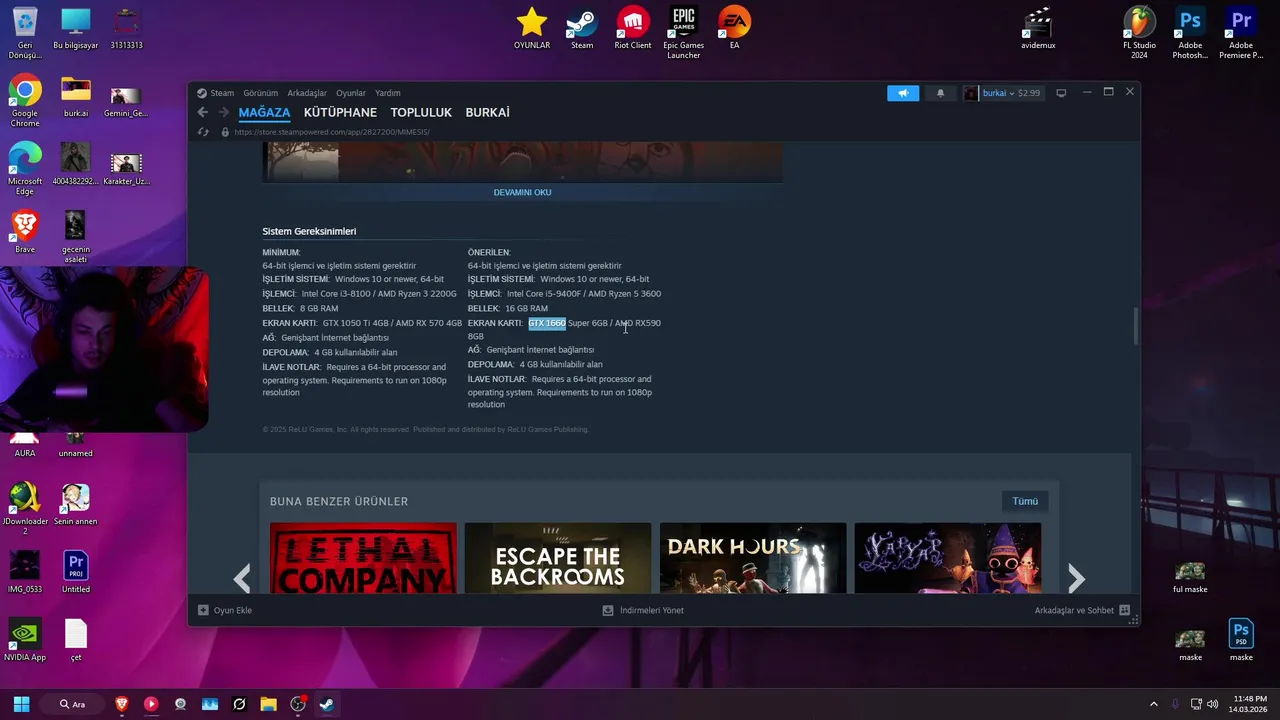1280x720 pixels.
Task: Open the NVIDIA App desktop shortcut
Action: (x=25, y=640)
